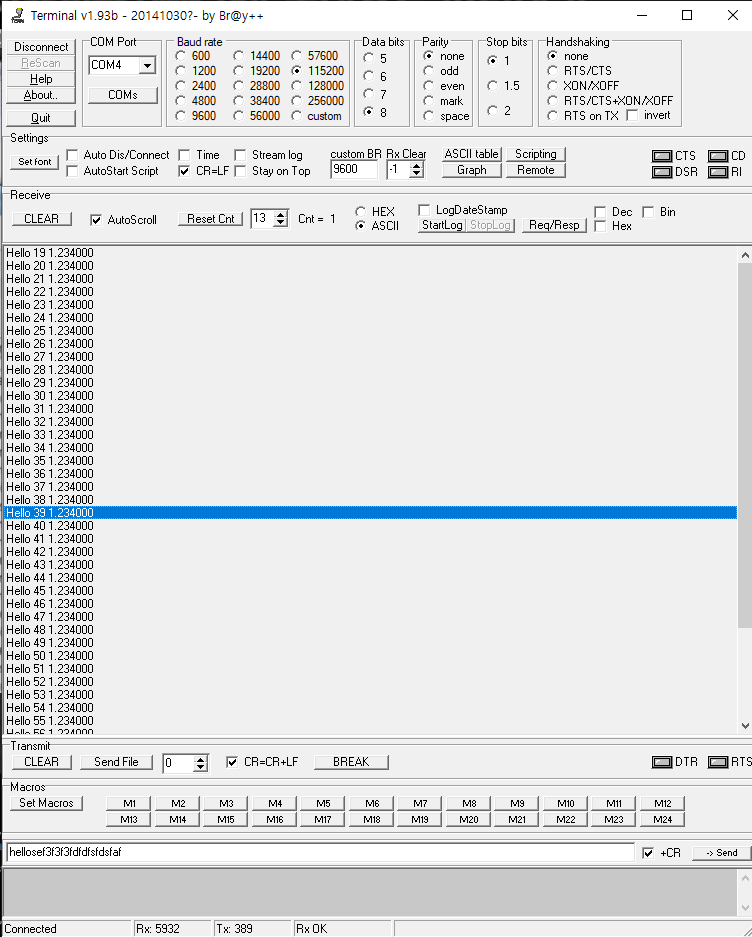
Task: Increment the Reset Cnt spinner value
Action: [x=281, y=214]
